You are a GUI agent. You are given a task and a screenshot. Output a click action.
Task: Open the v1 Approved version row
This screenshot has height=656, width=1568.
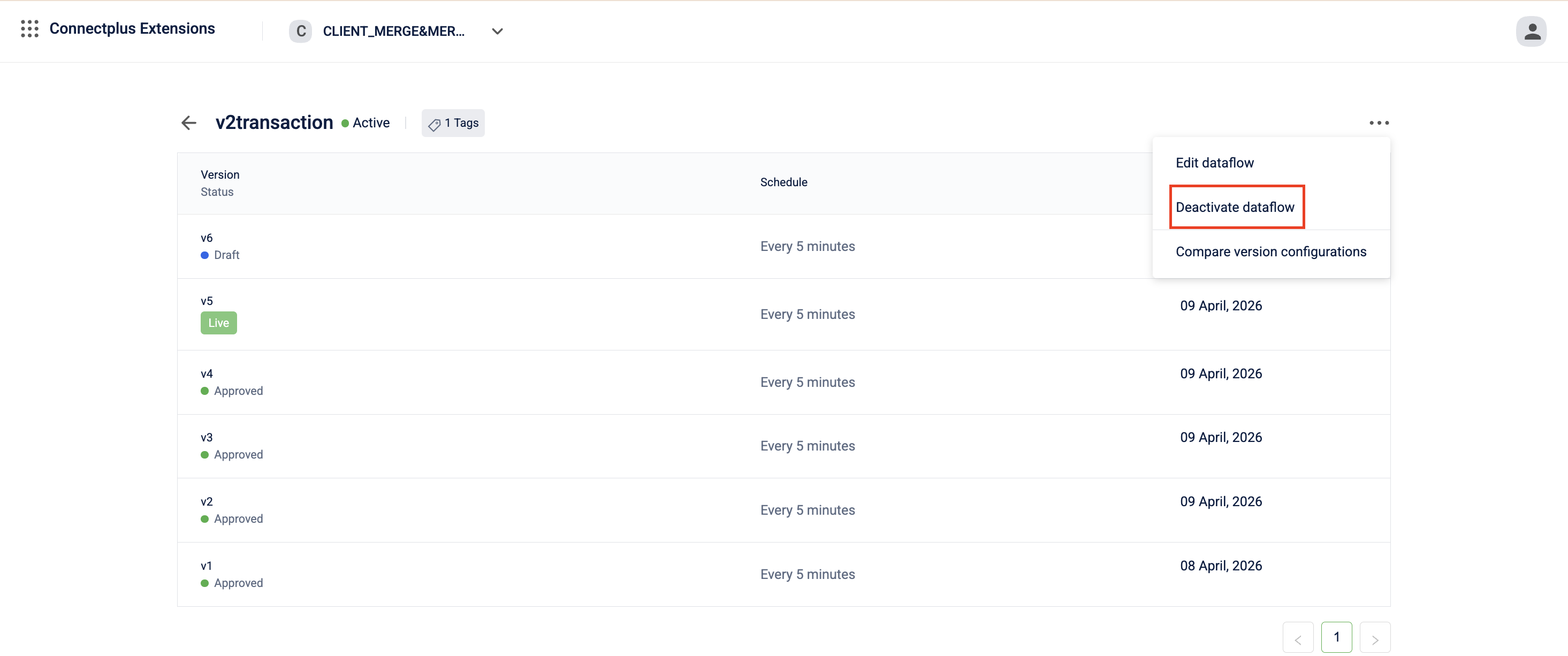207,566
